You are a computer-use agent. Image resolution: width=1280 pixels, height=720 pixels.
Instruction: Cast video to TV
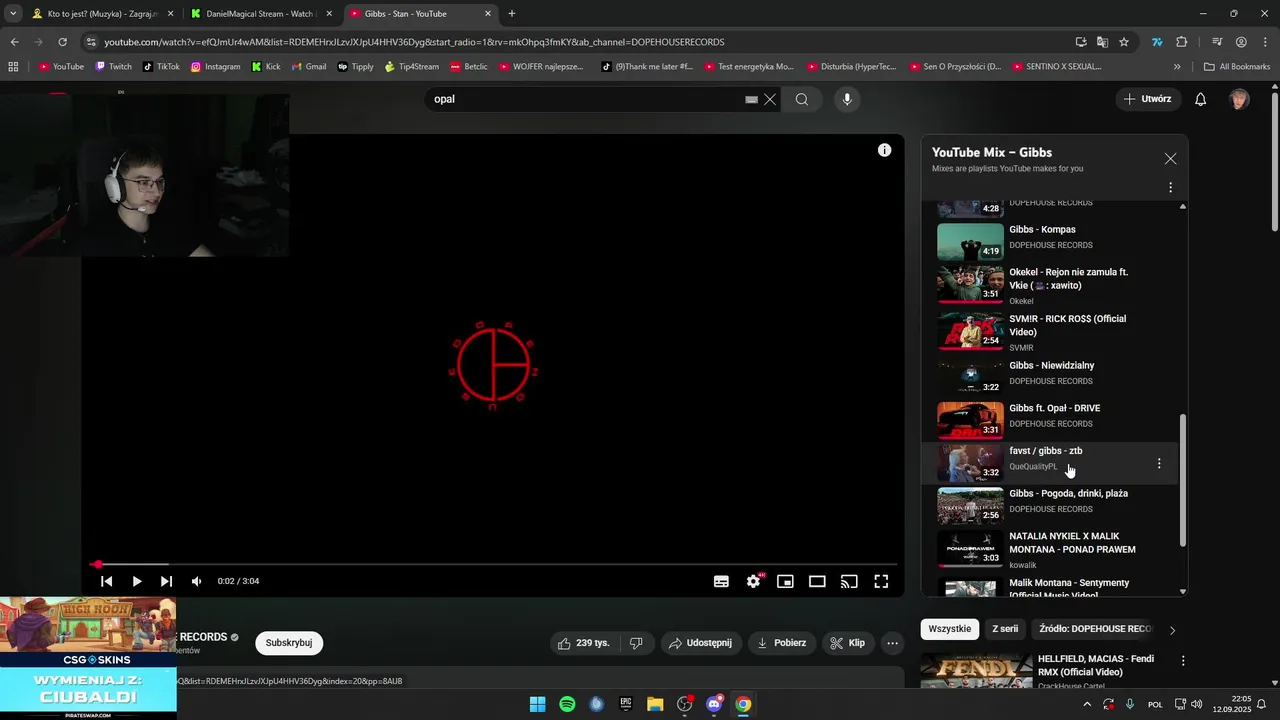click(849, 581)
